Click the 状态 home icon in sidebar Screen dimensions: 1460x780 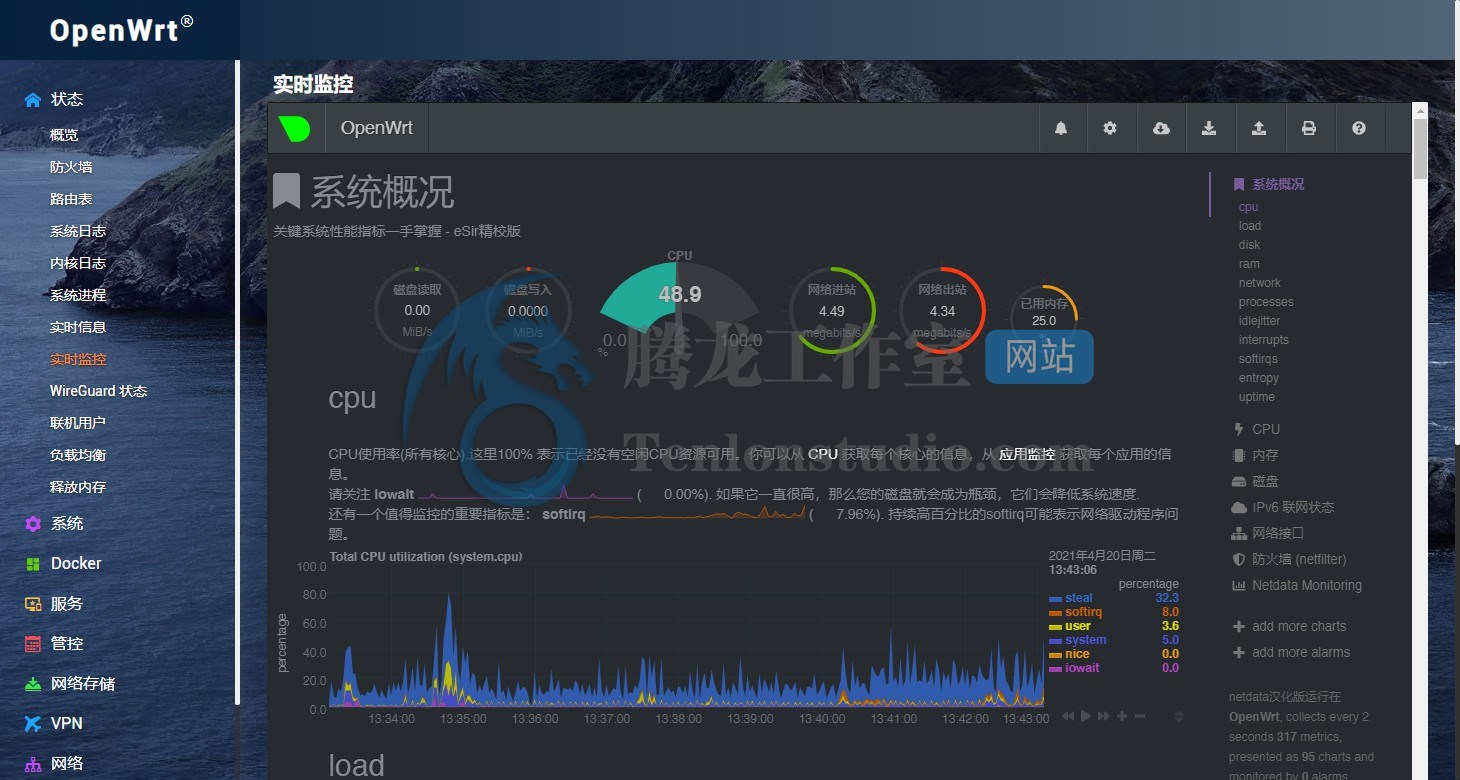(33, 100)
